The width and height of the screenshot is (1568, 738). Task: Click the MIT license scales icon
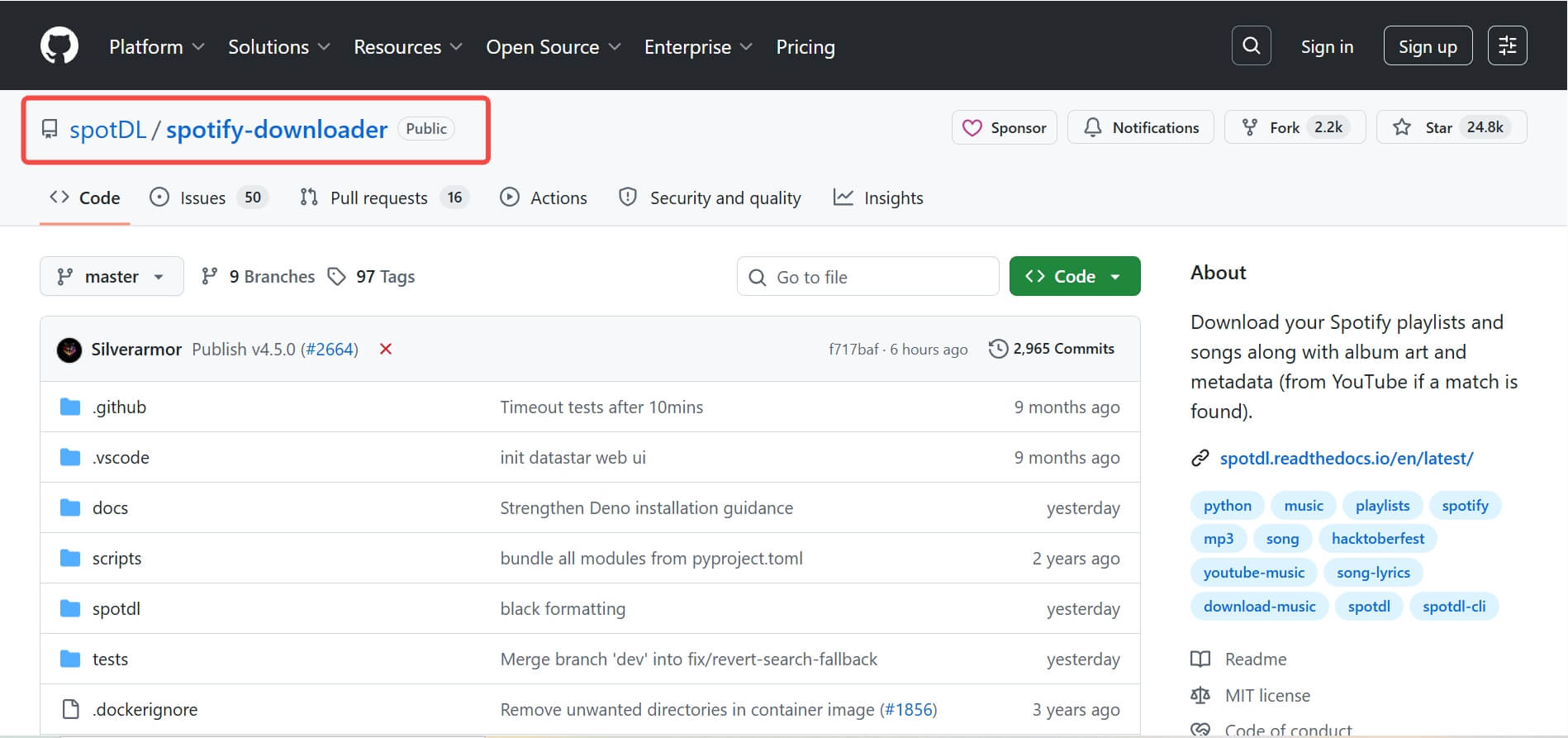click(x=1200, y=695)
